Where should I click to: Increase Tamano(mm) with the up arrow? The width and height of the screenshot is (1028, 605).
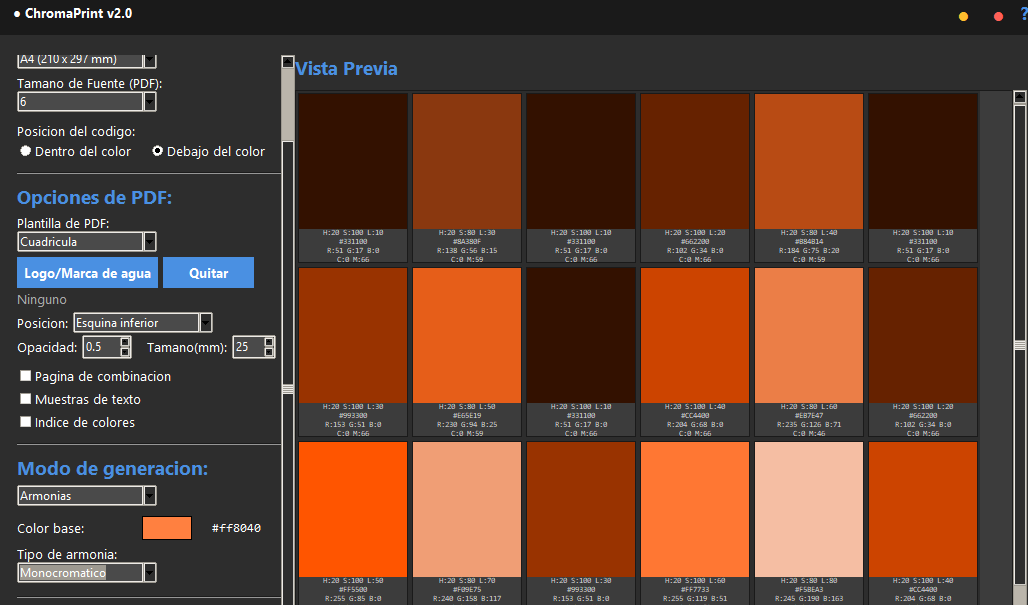(269, 342)
